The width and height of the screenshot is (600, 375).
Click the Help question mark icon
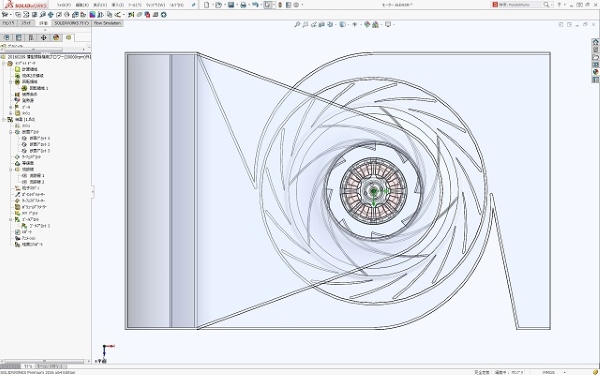coord(559,5)
